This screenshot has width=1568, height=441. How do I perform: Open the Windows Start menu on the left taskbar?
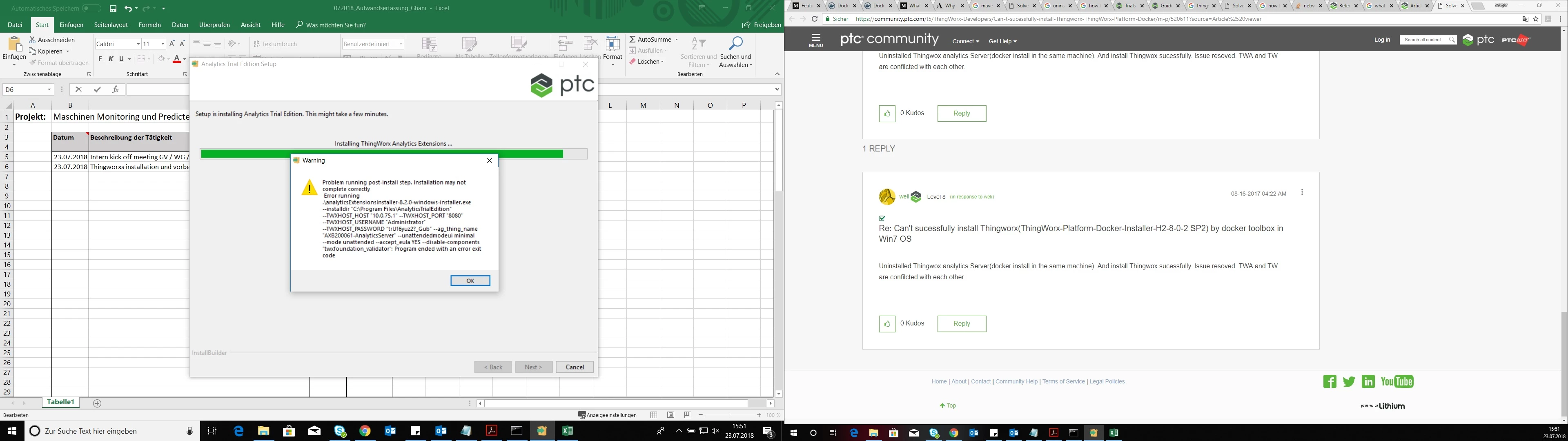point(12,431)
